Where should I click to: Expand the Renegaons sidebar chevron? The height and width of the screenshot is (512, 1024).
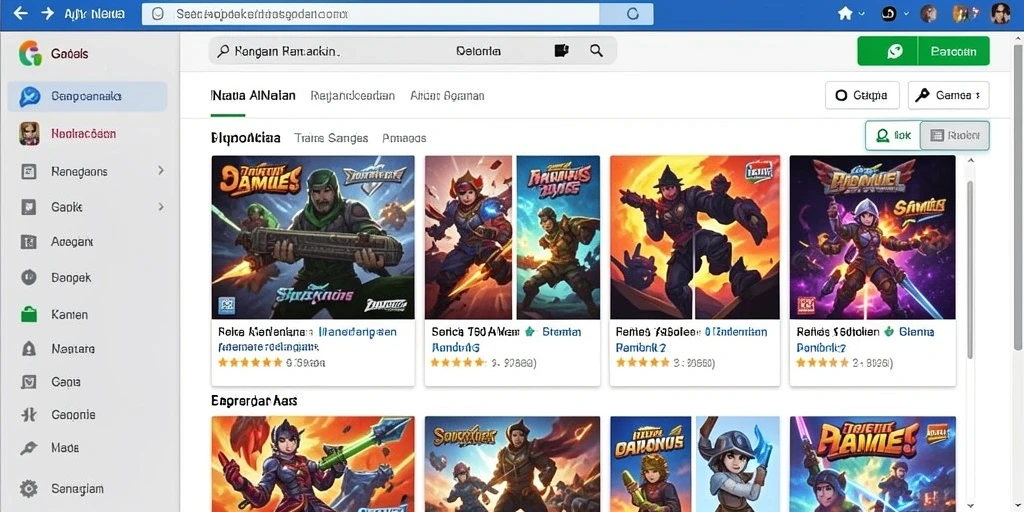[x=161, y=171]
